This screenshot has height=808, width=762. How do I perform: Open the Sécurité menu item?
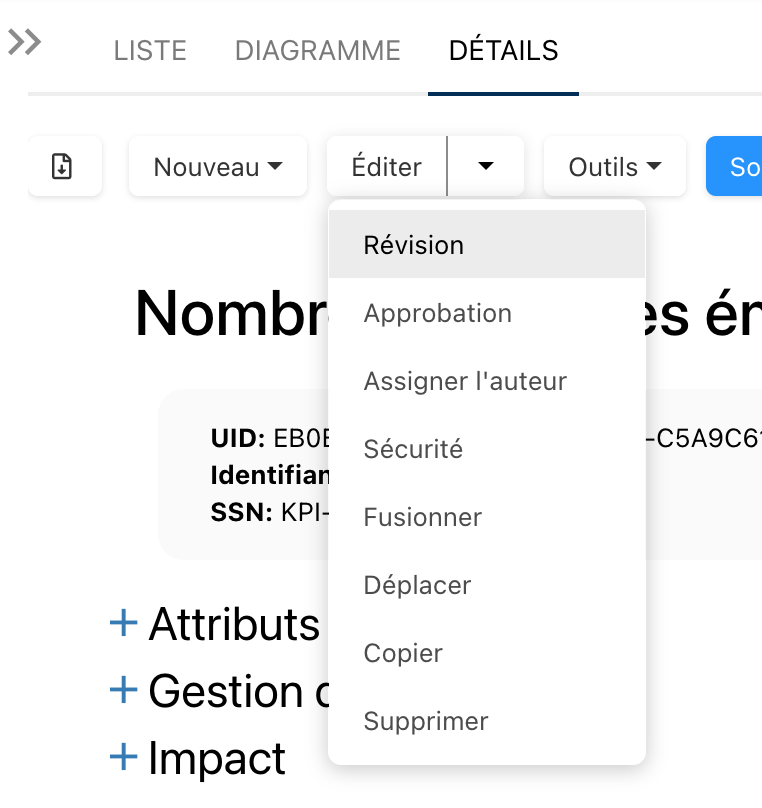click(413, 449)
